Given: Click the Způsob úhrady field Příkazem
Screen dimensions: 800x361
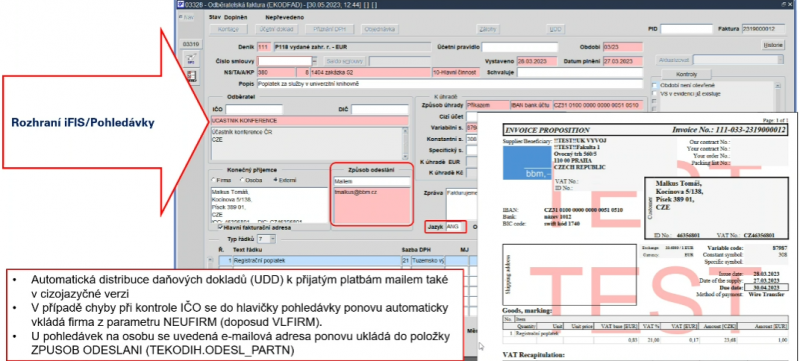Looking at the screenshot, I should click(x=488, y=105).
